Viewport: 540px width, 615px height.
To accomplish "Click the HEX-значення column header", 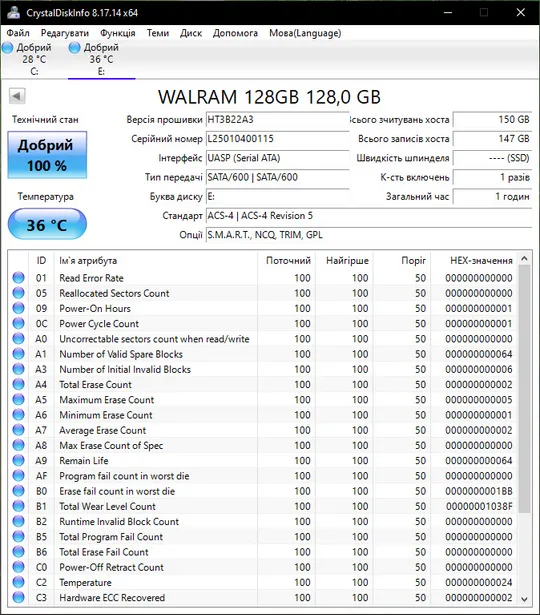I will 475,260.
